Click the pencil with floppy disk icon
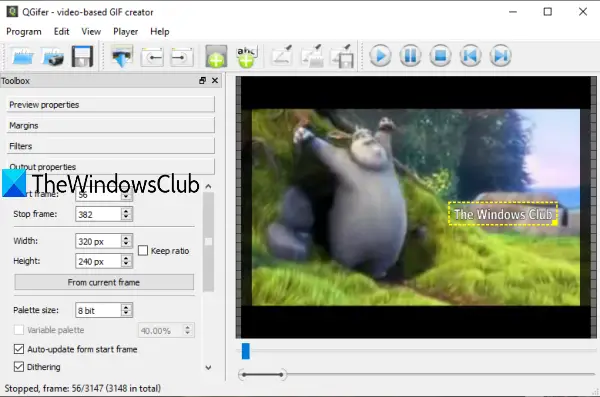Screen dimensions: 600x397 click(342, 56)
